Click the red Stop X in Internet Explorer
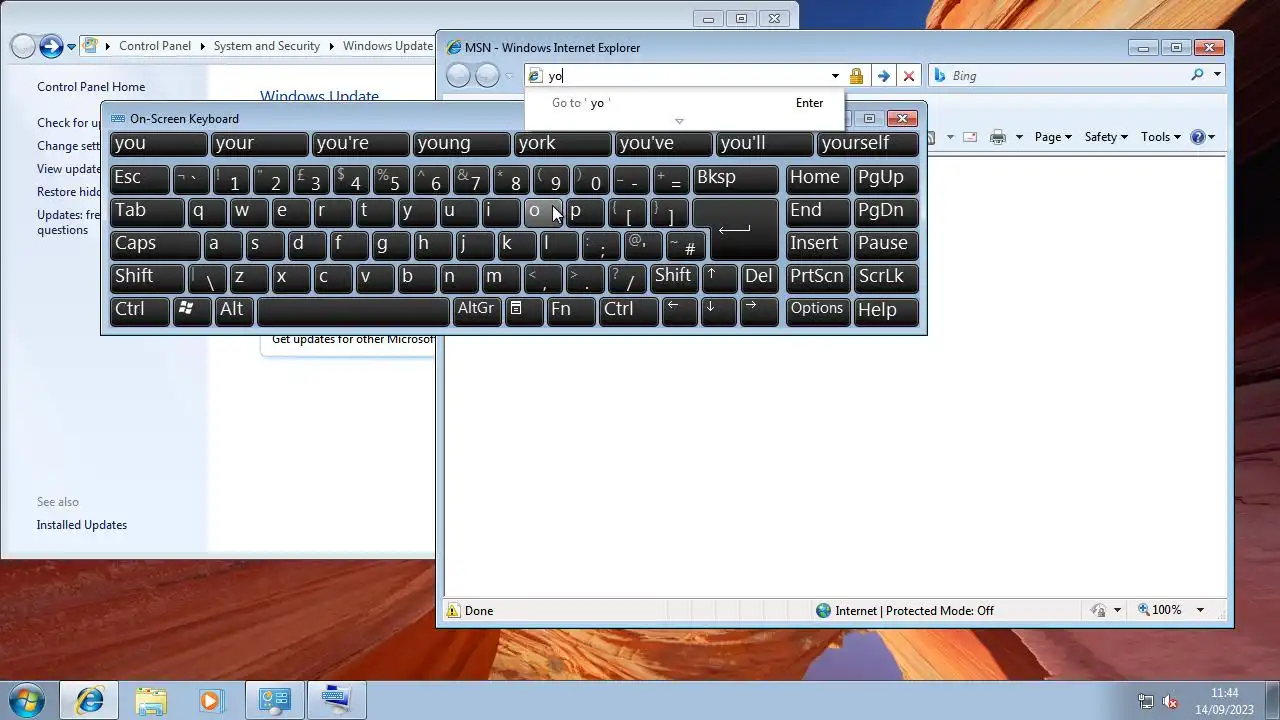 click(x=908, y=76)
